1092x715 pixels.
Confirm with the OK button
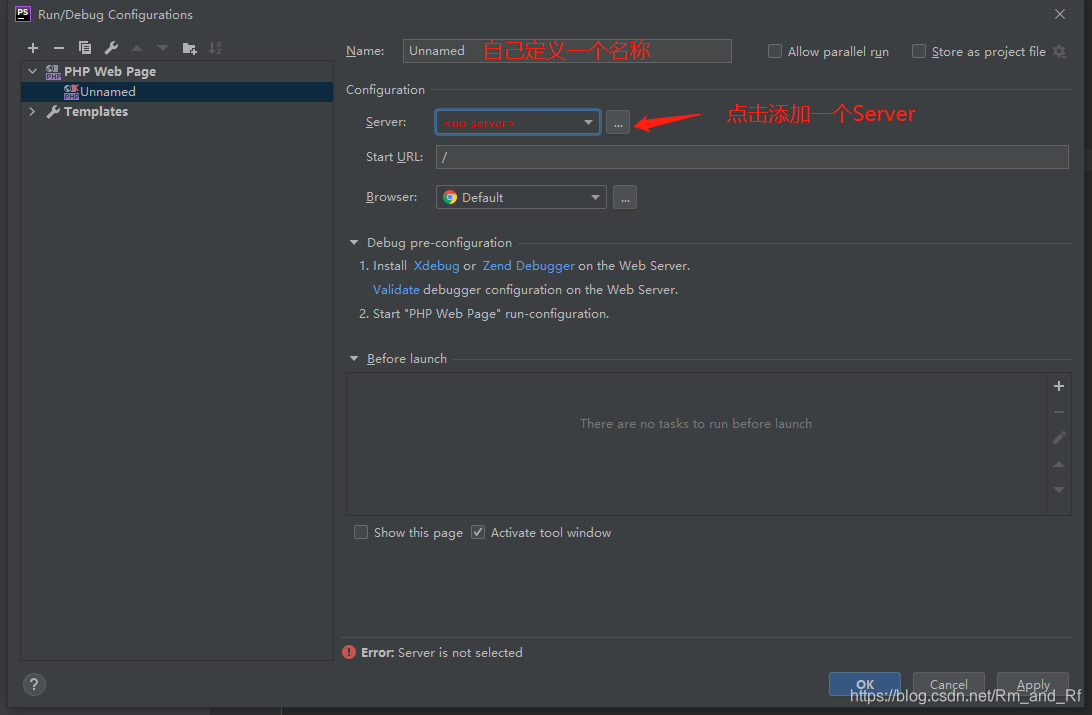tap(864, 684)
